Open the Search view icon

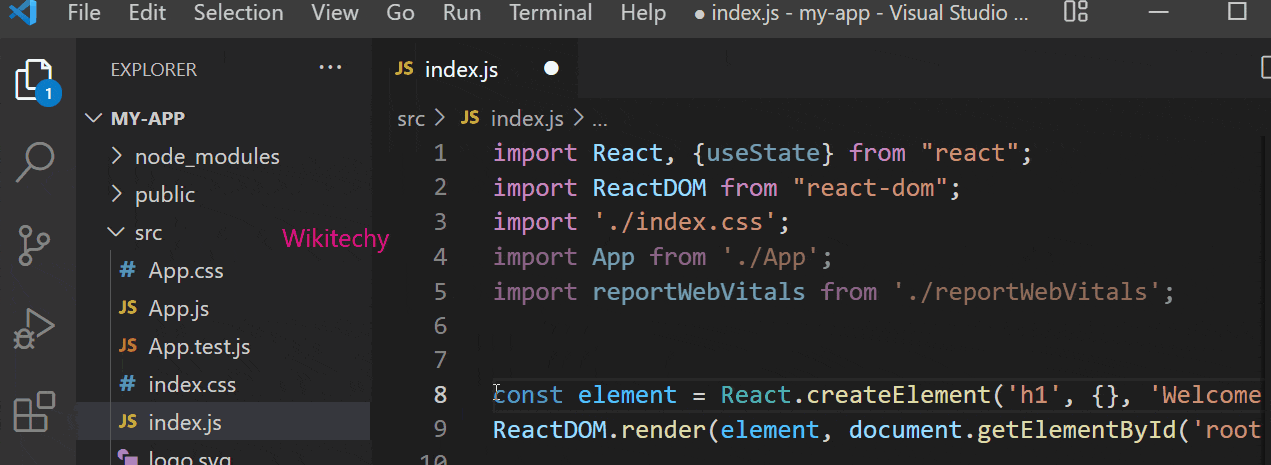[34, 162]
